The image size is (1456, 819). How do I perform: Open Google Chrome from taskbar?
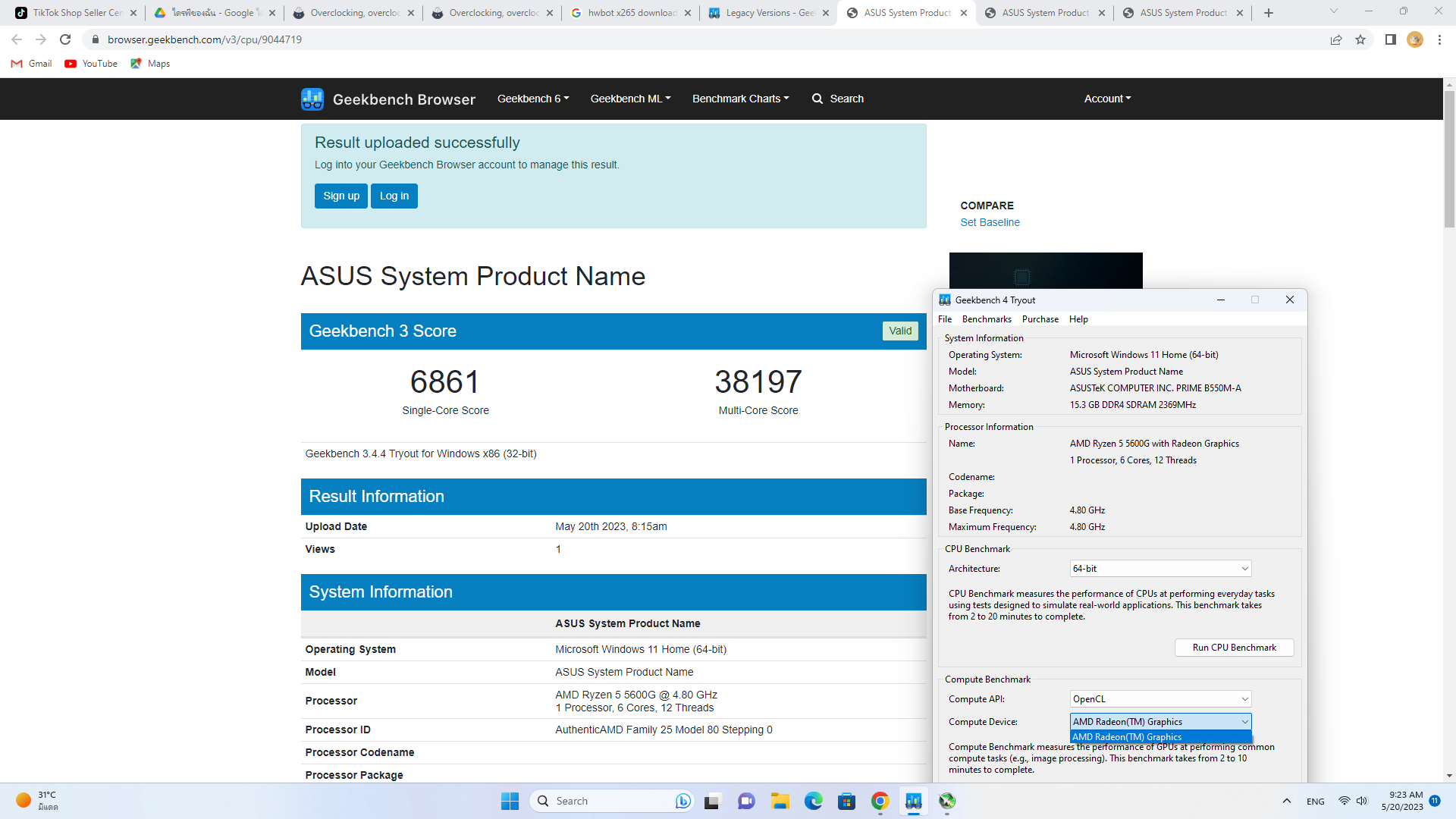pos(880,801)
